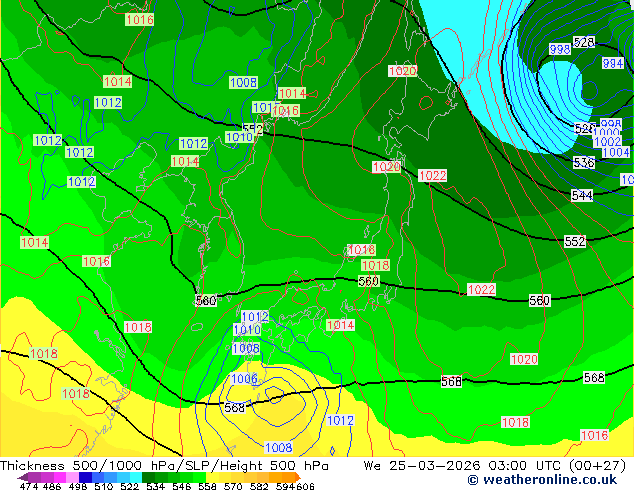Click the date We 25-03-2026 03:00 UTC
Image resolution: width=634 pixels, height=490 pixels.
pyautogui.click(x=465, y=466)
